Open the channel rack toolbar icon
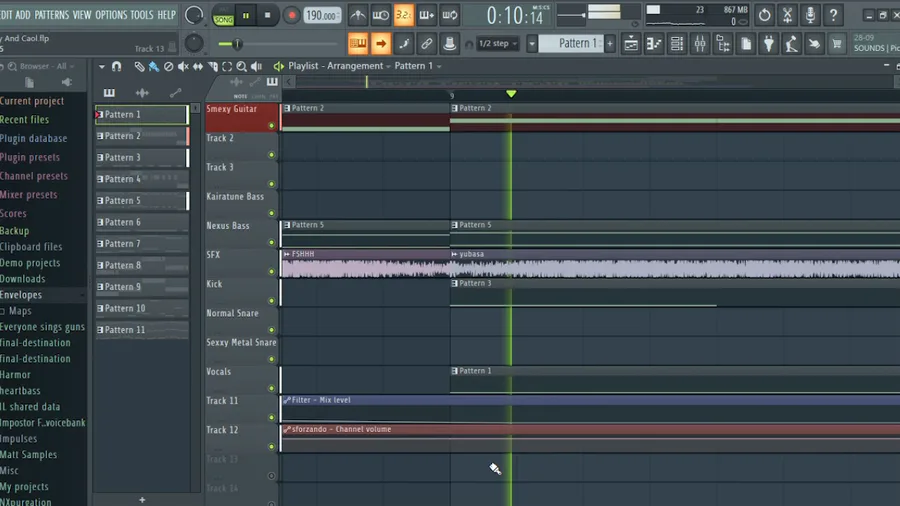 [x=677, y=44]
